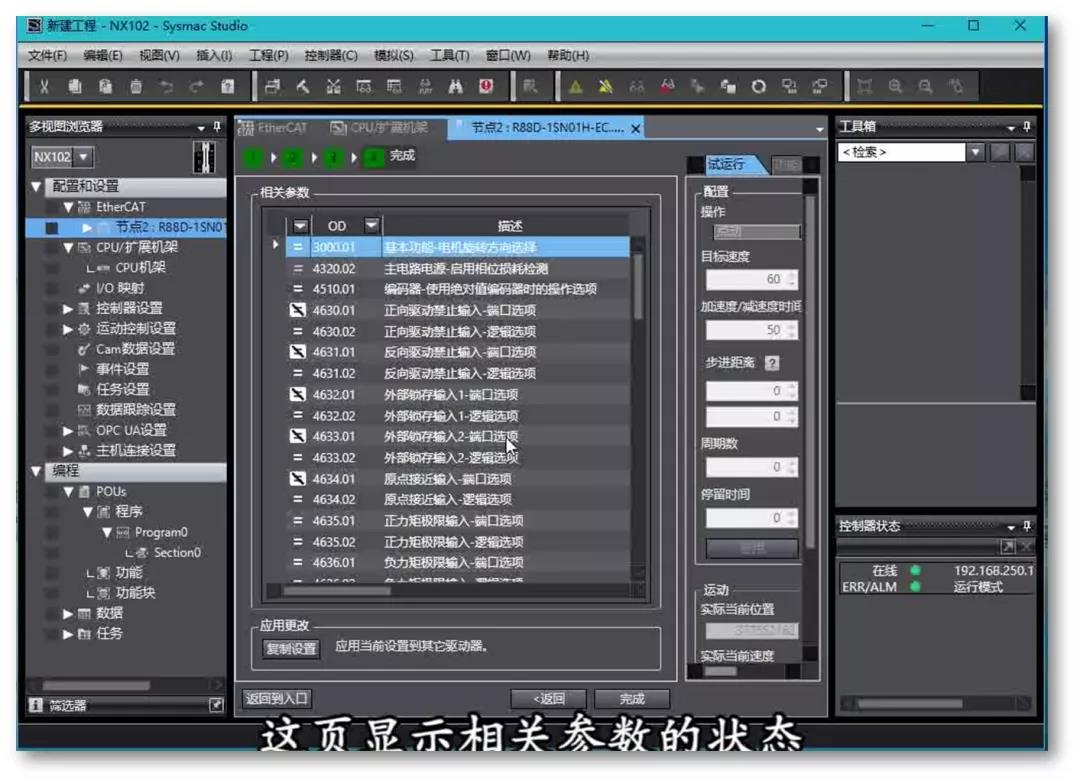Image resolution: width=1080 pixels, height=783 pixels.
Task: Click the yellow warning triangle toolbar icon
Action: [x=576, y=87]
